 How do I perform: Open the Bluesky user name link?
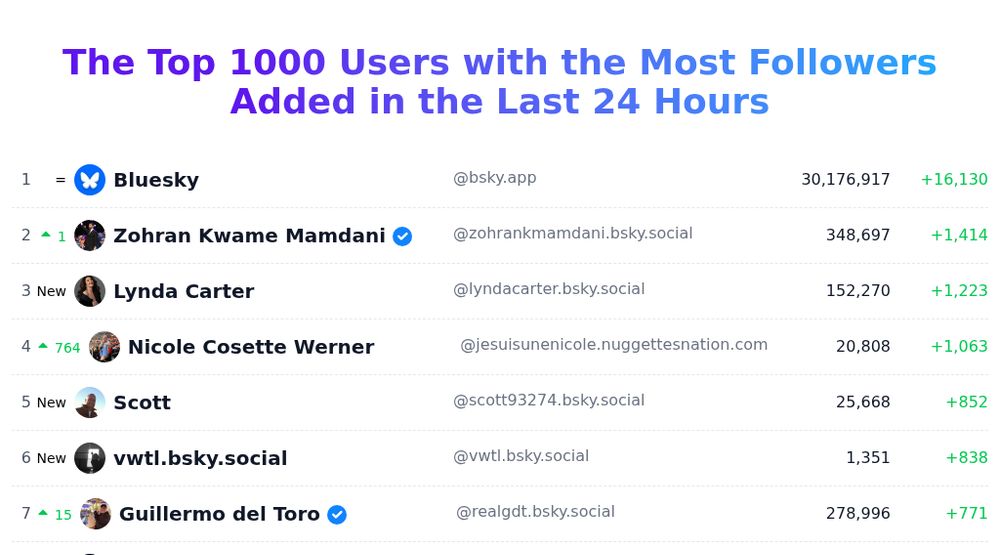pos(156,180)
